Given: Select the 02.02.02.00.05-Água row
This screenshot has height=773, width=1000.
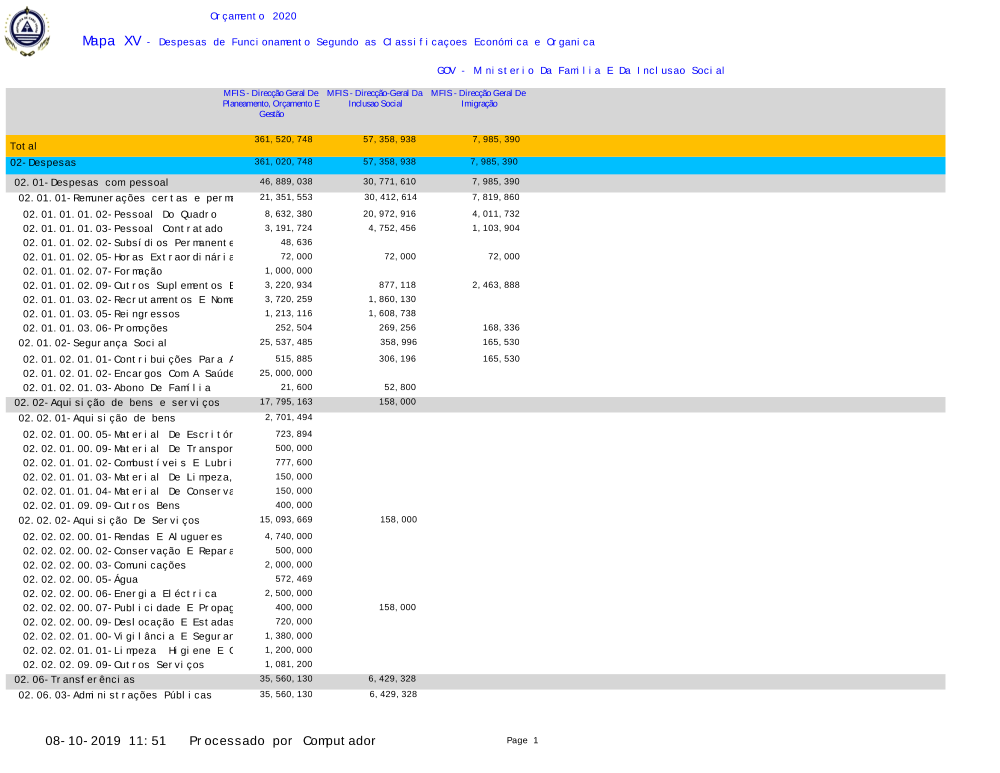Looking at the screenshot, I should [94, 579].
